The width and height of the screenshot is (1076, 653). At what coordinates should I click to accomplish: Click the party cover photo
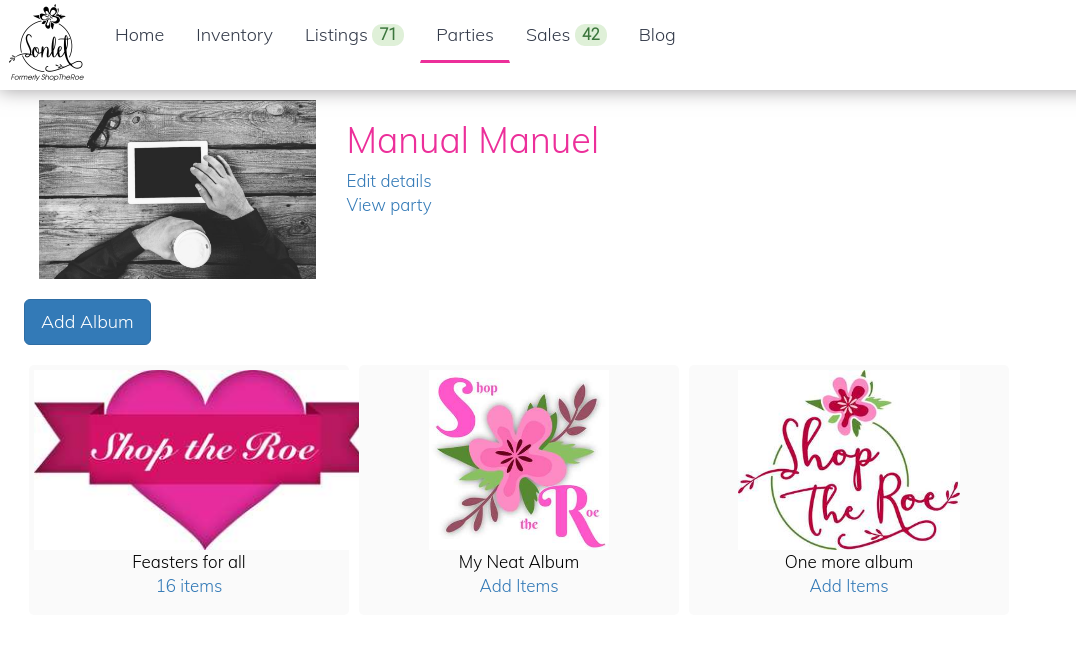click(x=177, y=189)
